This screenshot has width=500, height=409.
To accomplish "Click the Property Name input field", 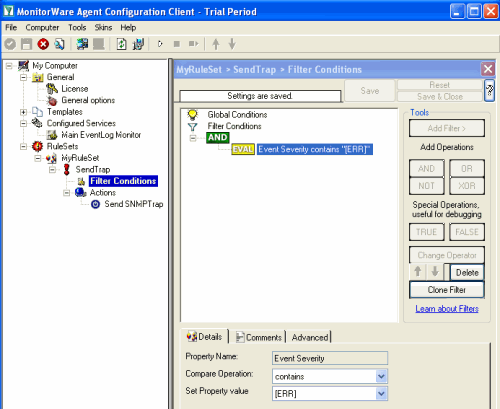I will pyautogui.click(x=330, y=358).
